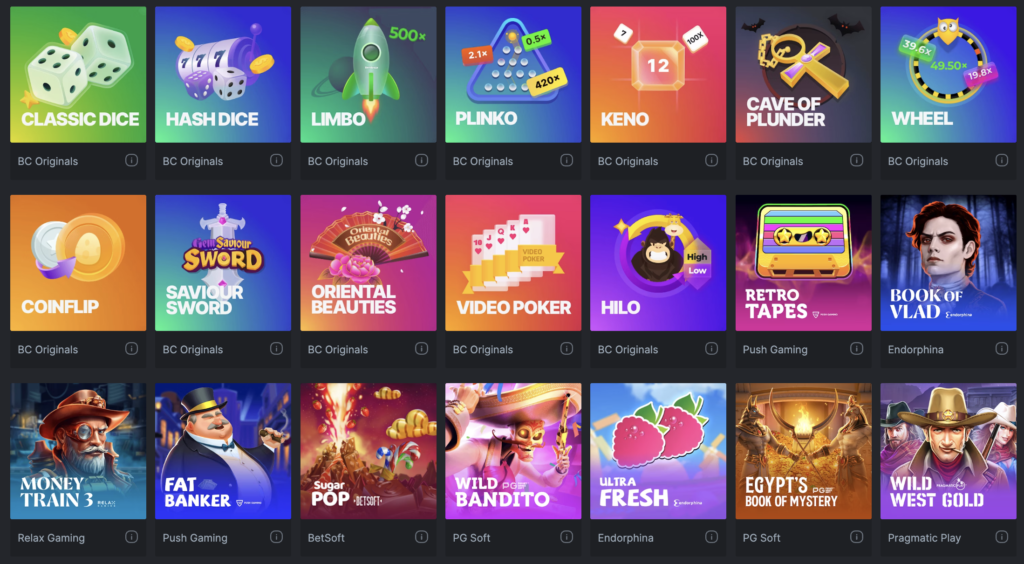Open Book of Vlad game thumbnail

pos(948,263)
